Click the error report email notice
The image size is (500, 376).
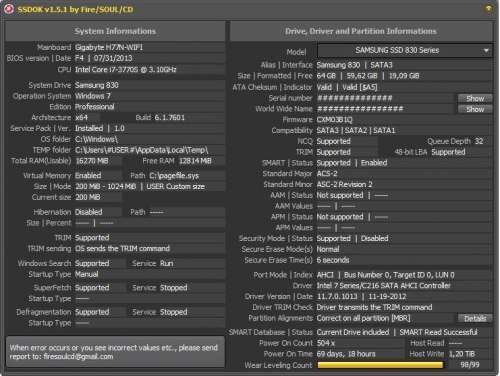coord(115,352)
